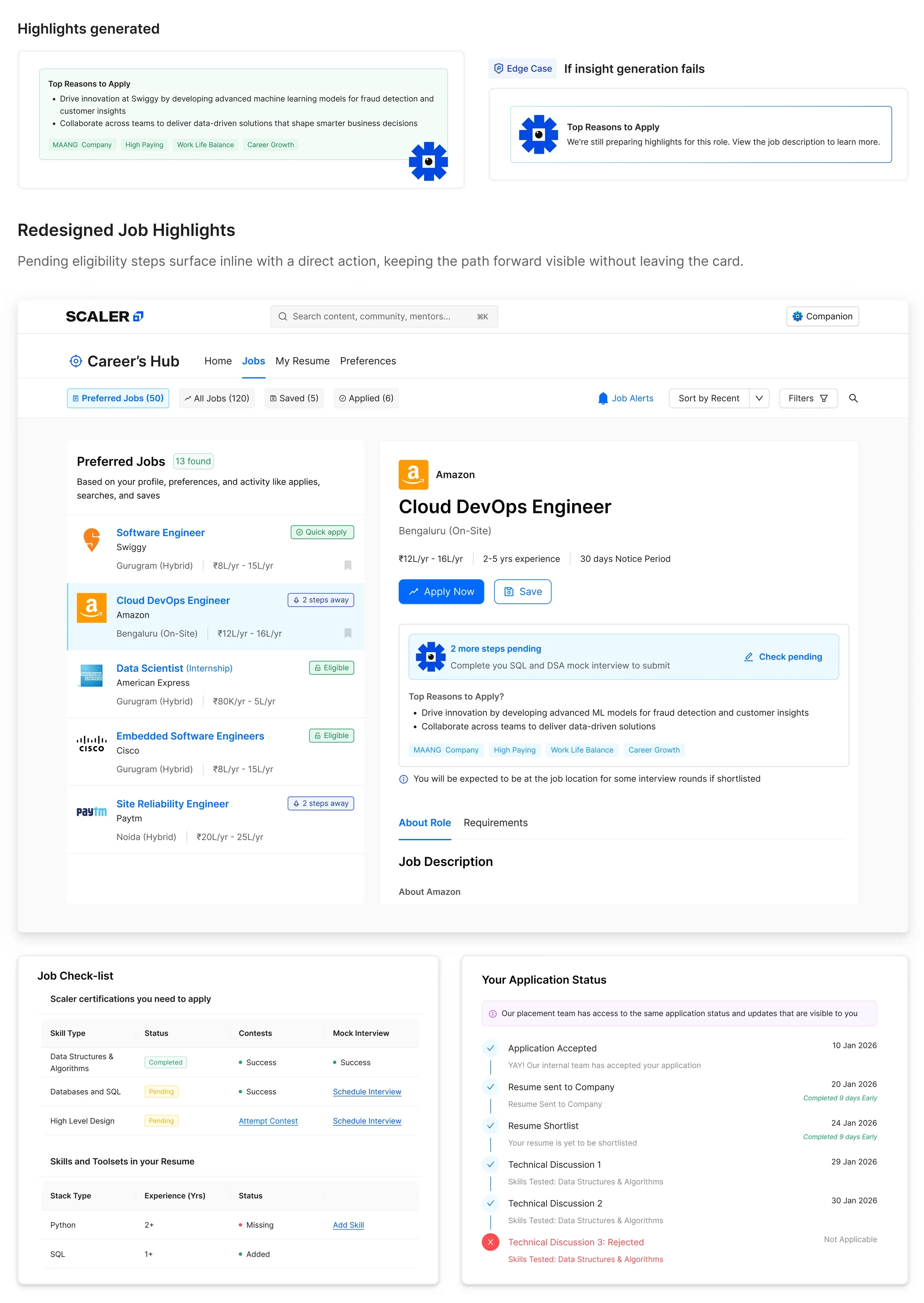Open the Companion assistant
Screen dimensions: 924x1303
pos(822,316)
